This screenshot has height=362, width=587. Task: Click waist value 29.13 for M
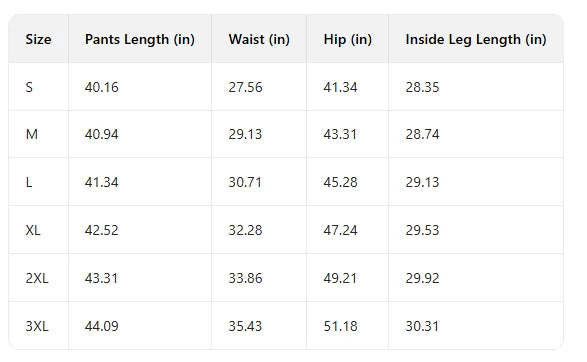(246, 134)
